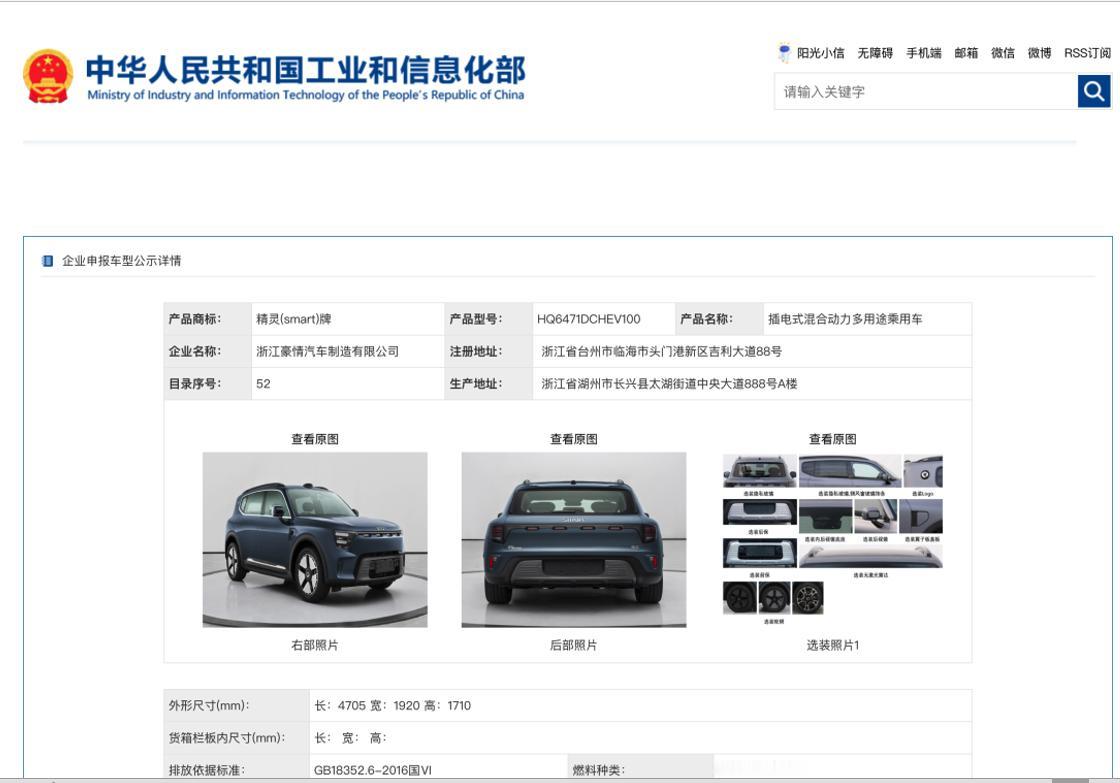Click the ministry title 中华人民共和国工业和信息化部
Viewport: 1120px width, 783px height.
click(x=306, y=70)
